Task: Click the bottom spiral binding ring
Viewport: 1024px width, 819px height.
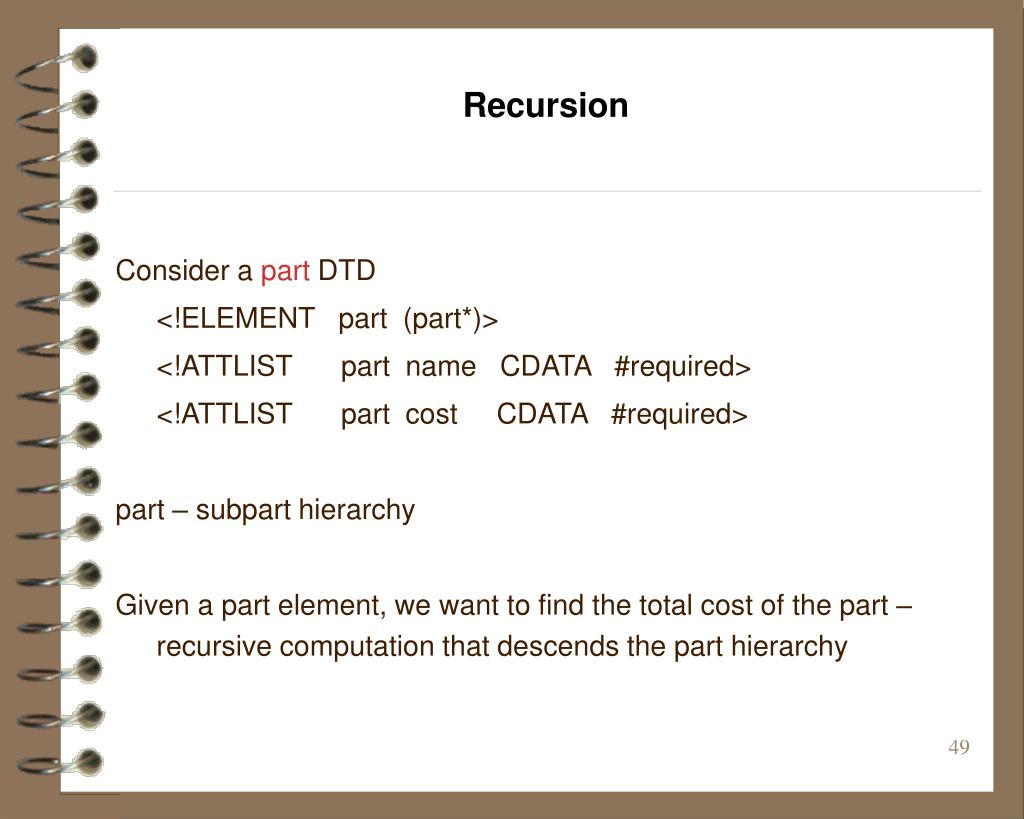Action: click(x=60, y=763)
